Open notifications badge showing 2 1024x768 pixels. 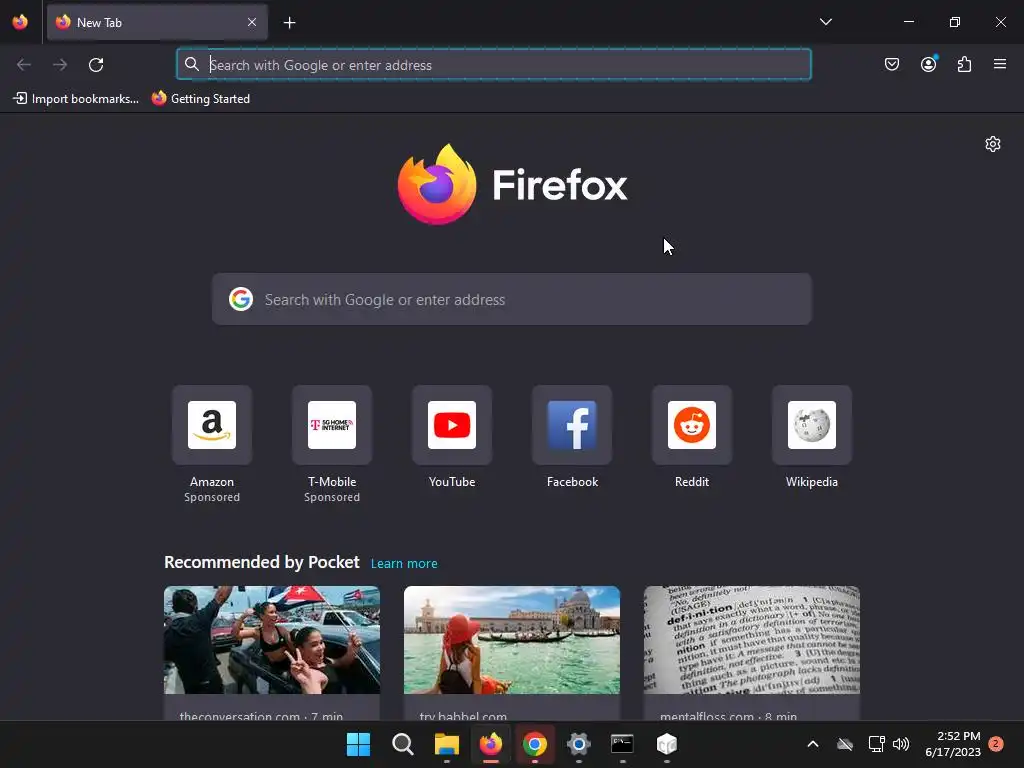(996, 744)
